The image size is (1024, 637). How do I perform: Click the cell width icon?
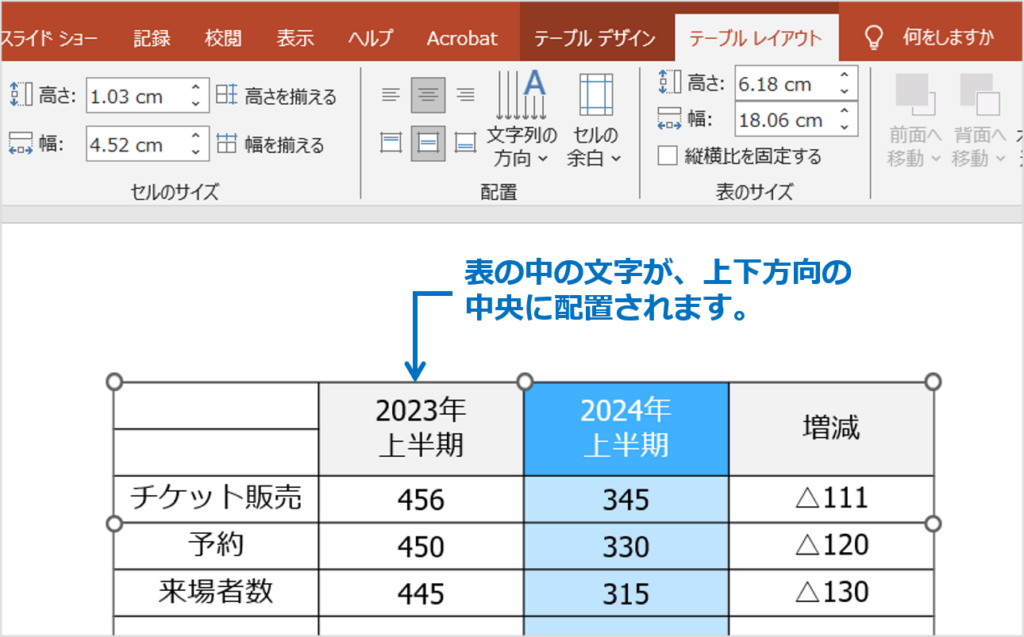point(21,143)
